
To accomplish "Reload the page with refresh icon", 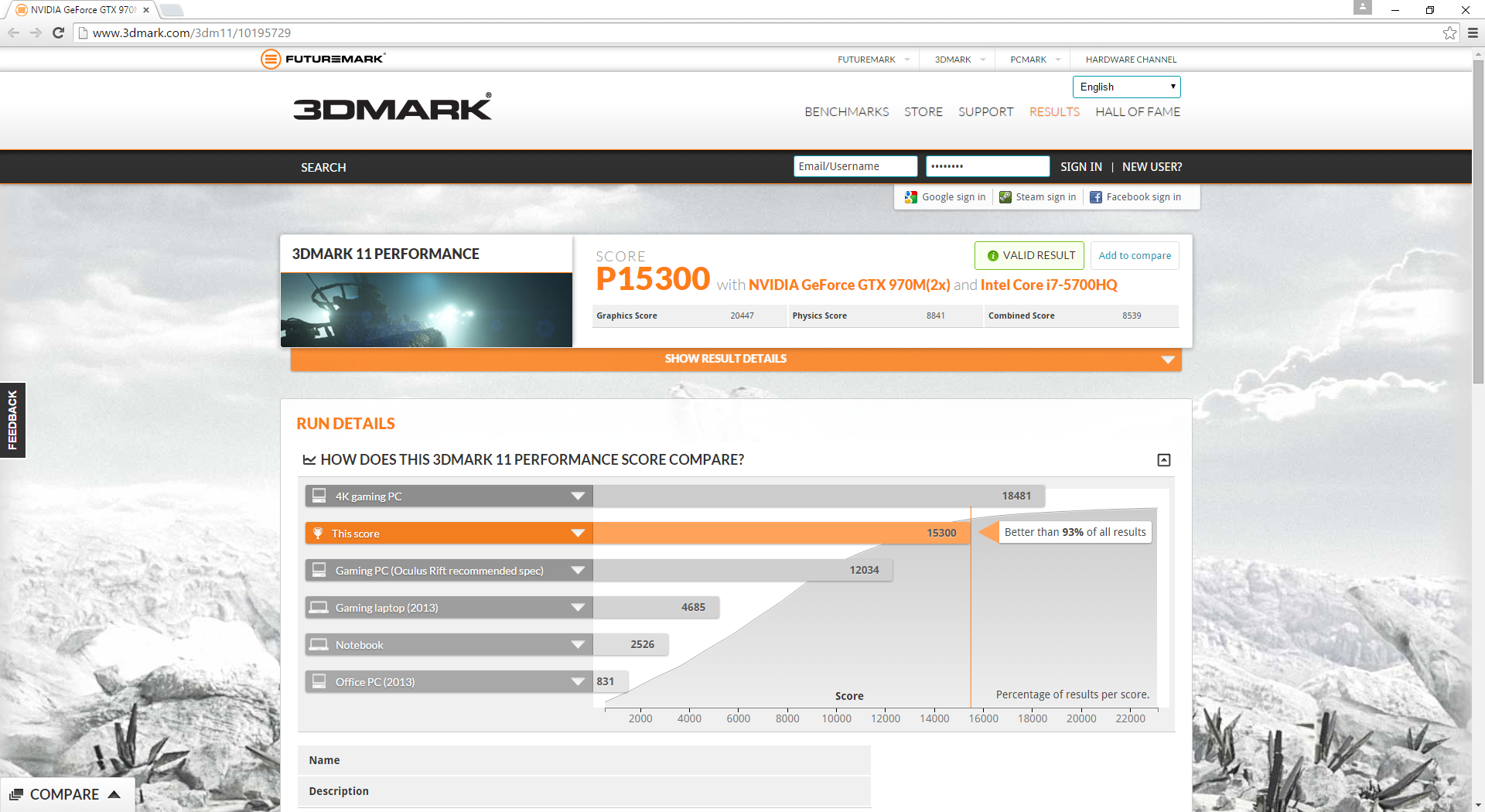I will click(x=58, y=32).
